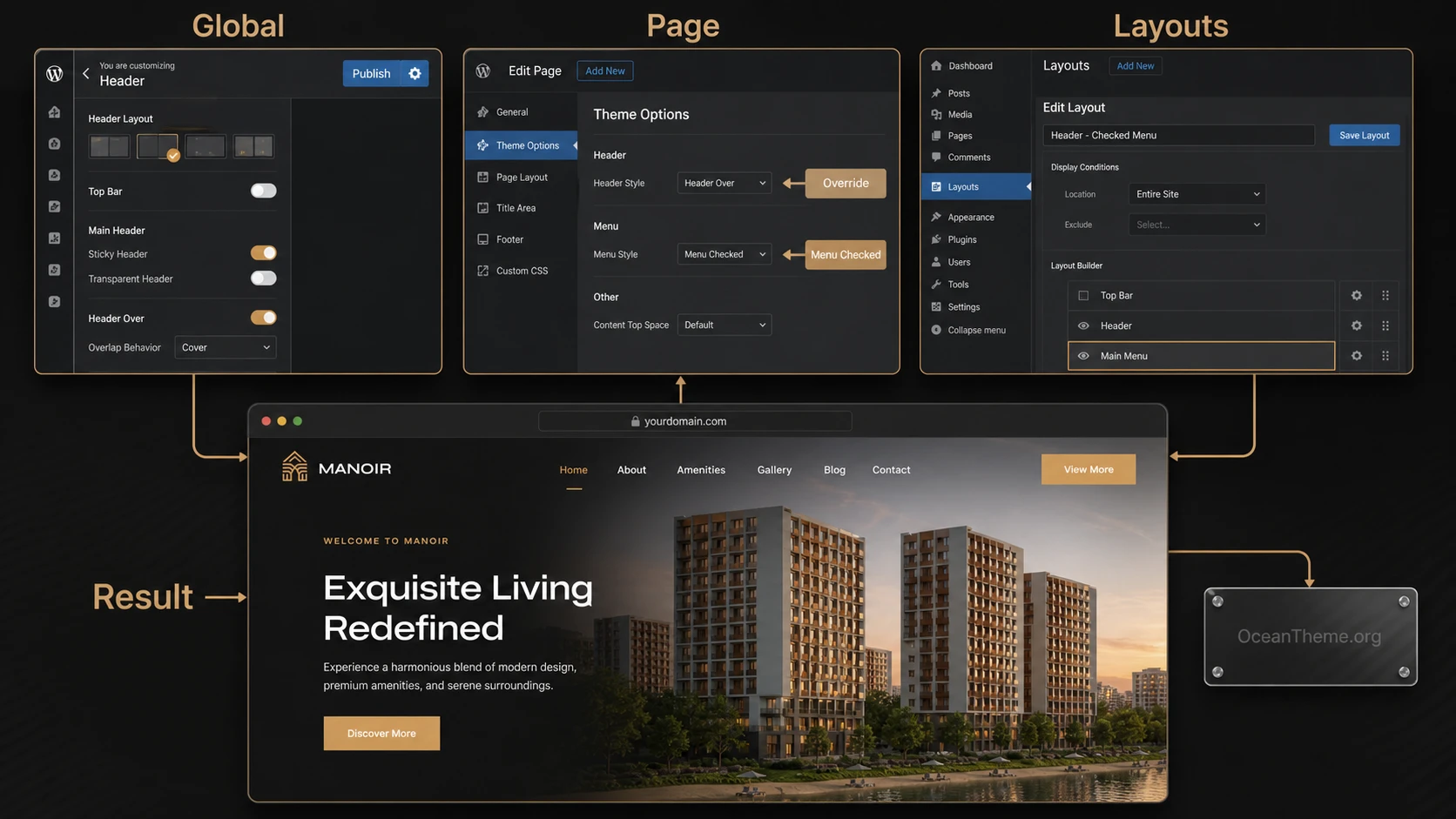Open the Exclude Select dropdown
Viewport: 1456px width, 819px height.
pyautogui.click(x=1197, y=225)
